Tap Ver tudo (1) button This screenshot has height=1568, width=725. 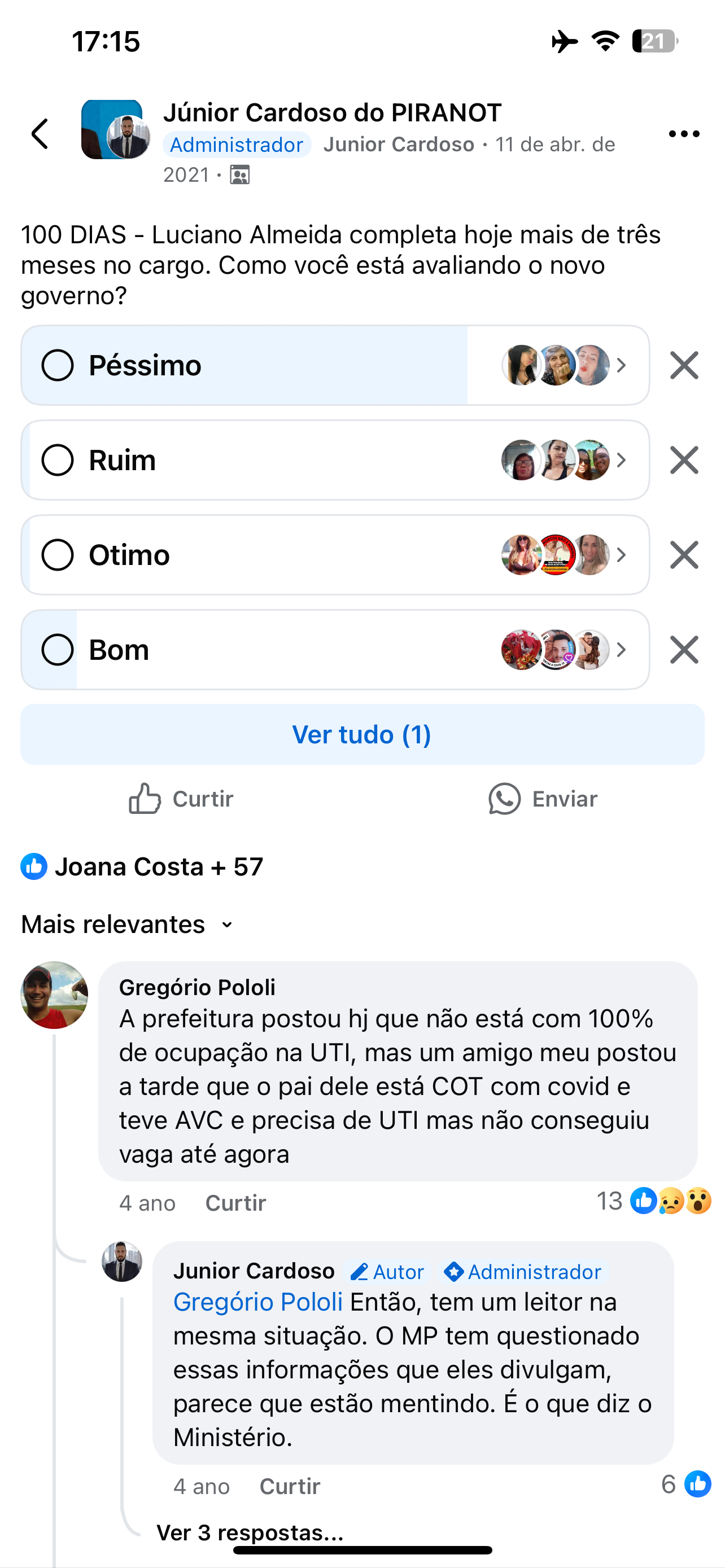click(362, 735)
